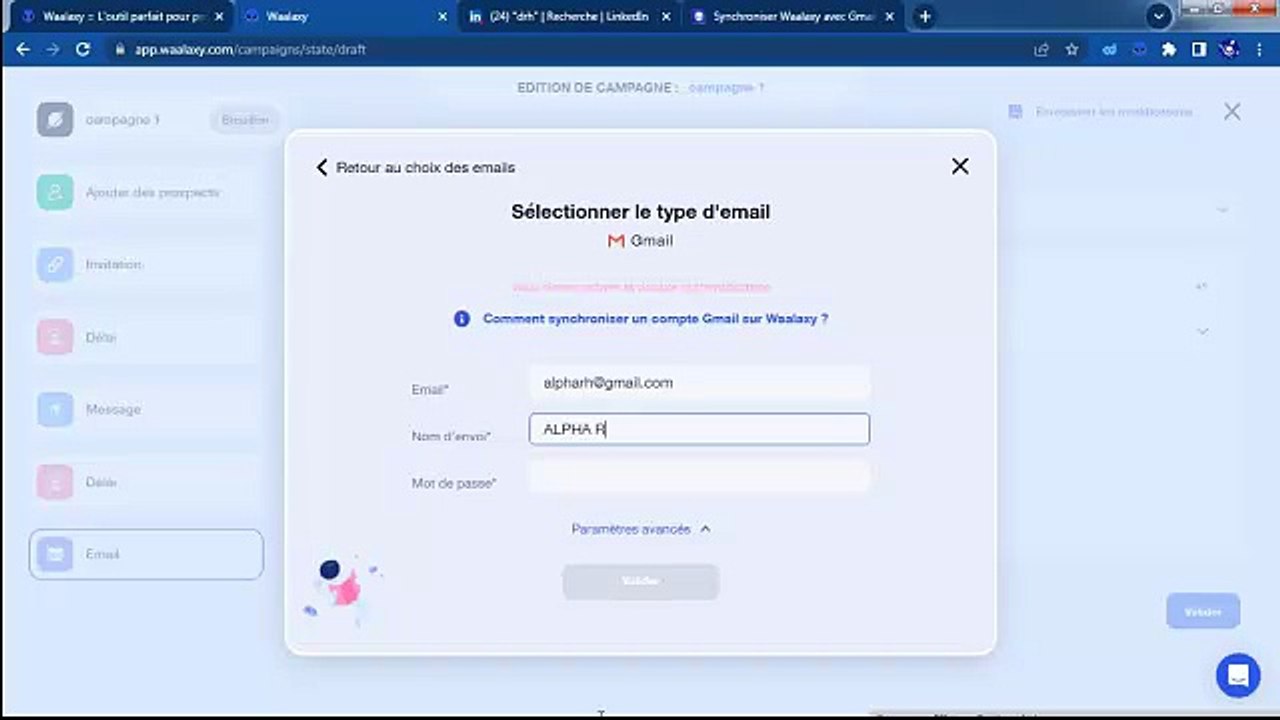Open the Intercom chat bubble
The image size is (1280, 720).
(x=1237, y=675)
